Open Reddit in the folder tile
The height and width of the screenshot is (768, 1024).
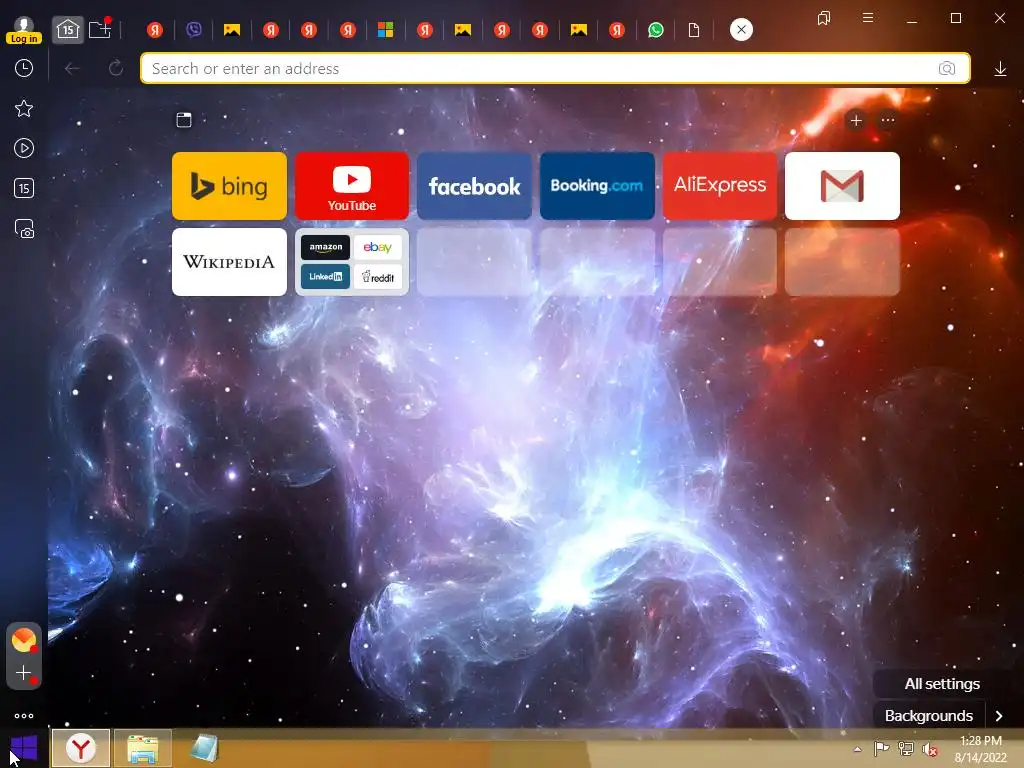coord(377,277)
